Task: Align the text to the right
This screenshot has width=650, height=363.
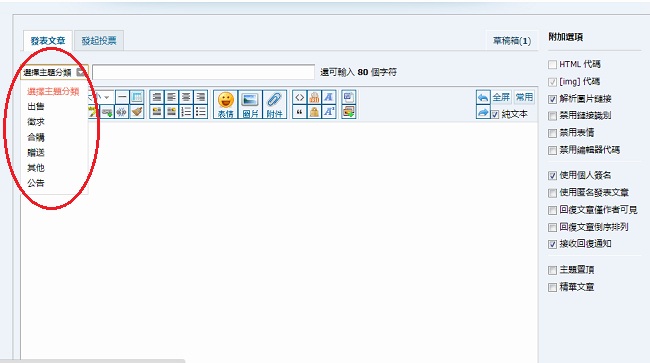Action: (201, 97)
